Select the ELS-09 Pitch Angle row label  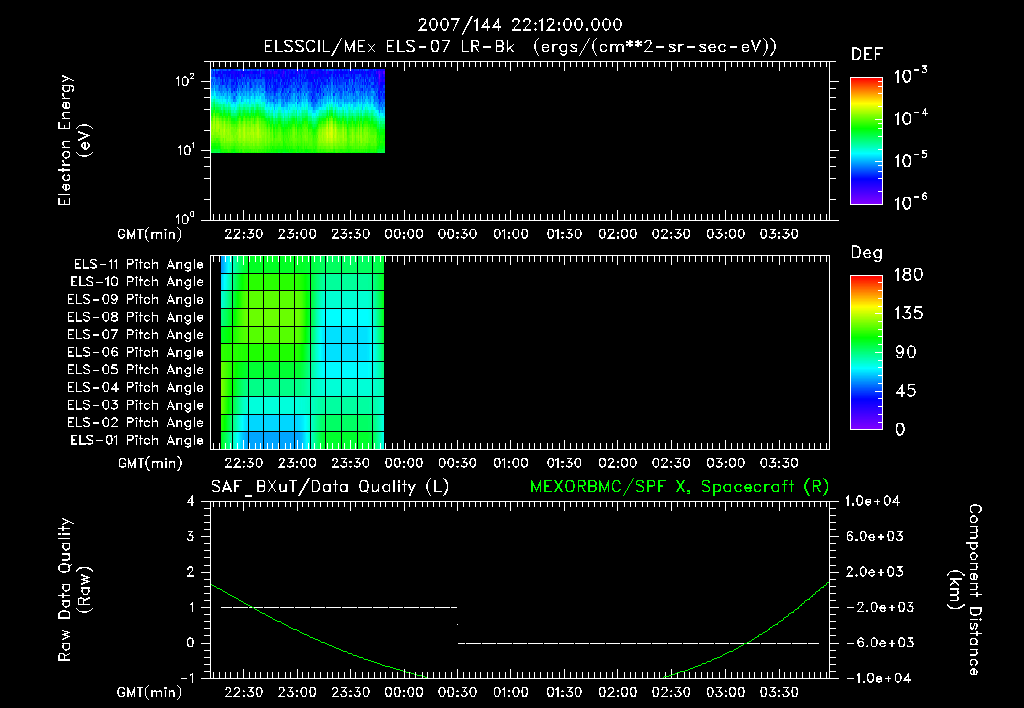pyautogui.click(x=135, y=300)
